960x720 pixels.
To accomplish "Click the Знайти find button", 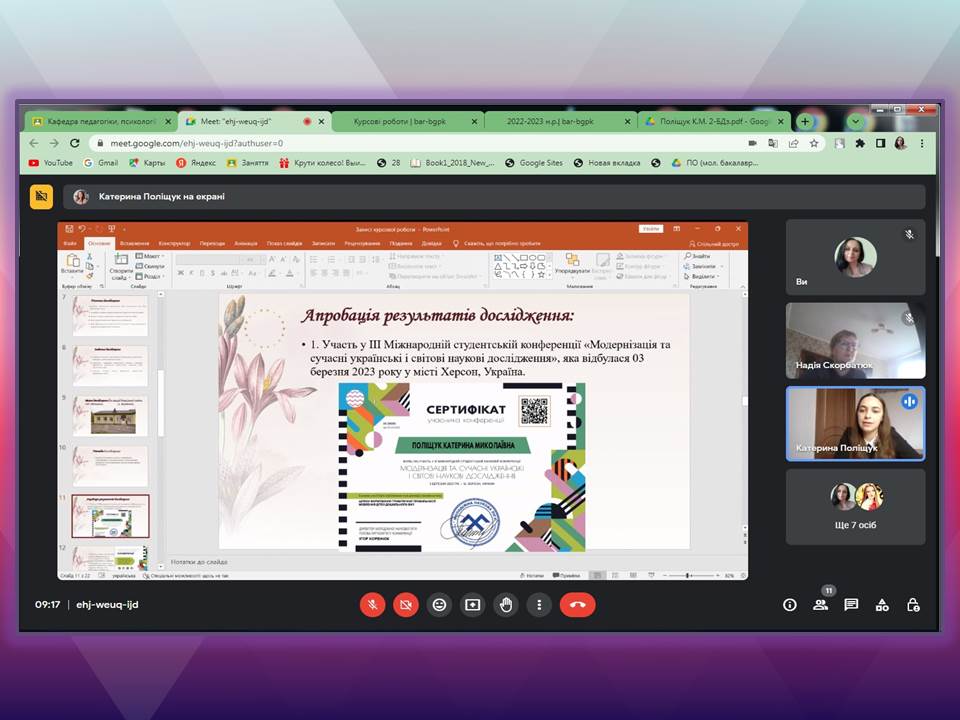I will pos(698,256).
